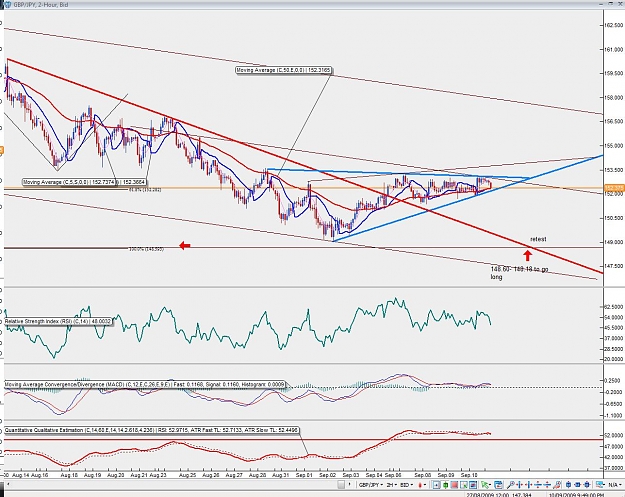Click the 161.000 price on the price axis
The height and width of the screenshot is (497, 625).
tap(613, 49)
